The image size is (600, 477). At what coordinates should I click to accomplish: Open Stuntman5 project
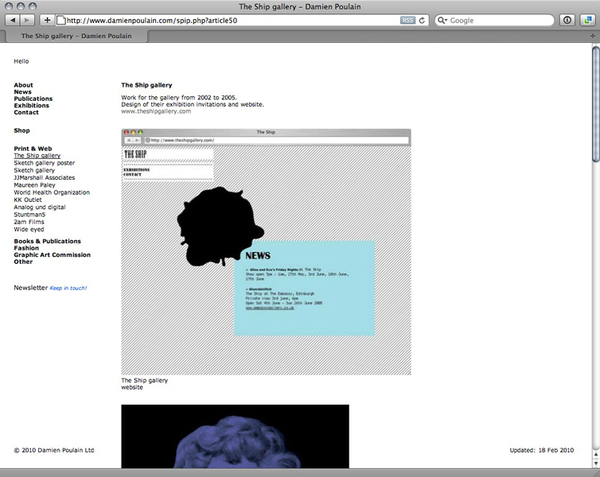pyautogui.click(x=29, y=215)
